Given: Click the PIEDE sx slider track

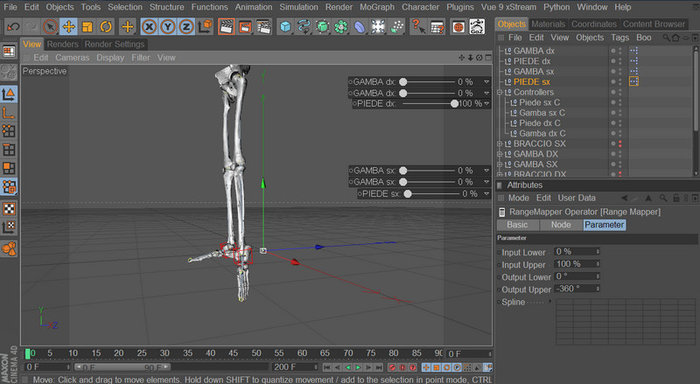Looking at the screenshot, I should 433,194.
